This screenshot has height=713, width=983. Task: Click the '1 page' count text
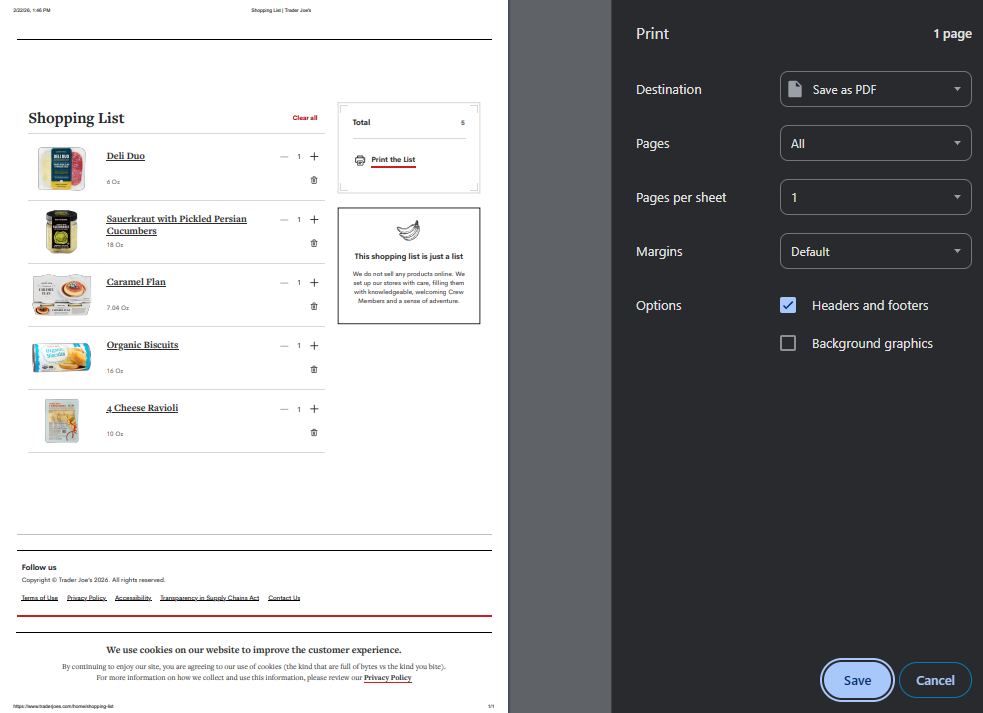pos(952,34)
